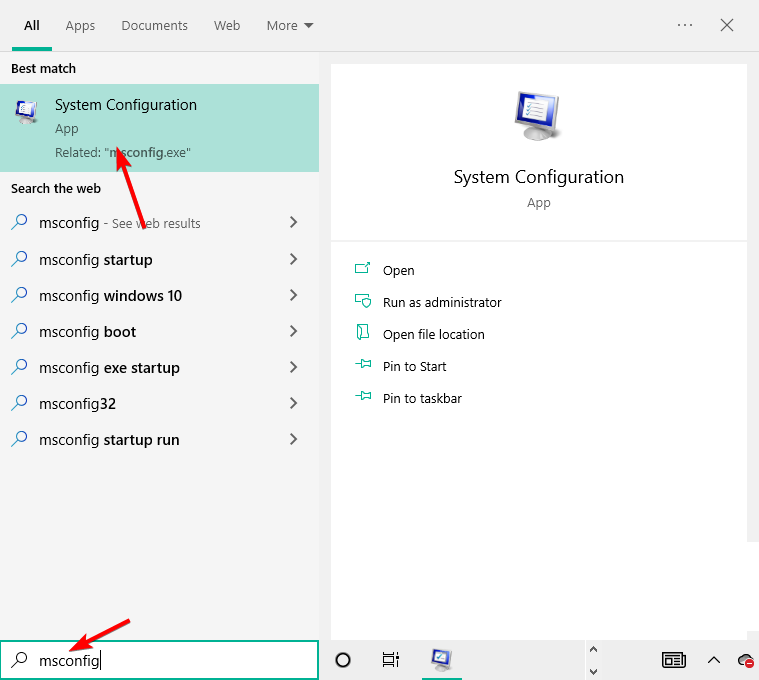
Task: Click taskbar scroll down arrow
Action: coord(593,671)
